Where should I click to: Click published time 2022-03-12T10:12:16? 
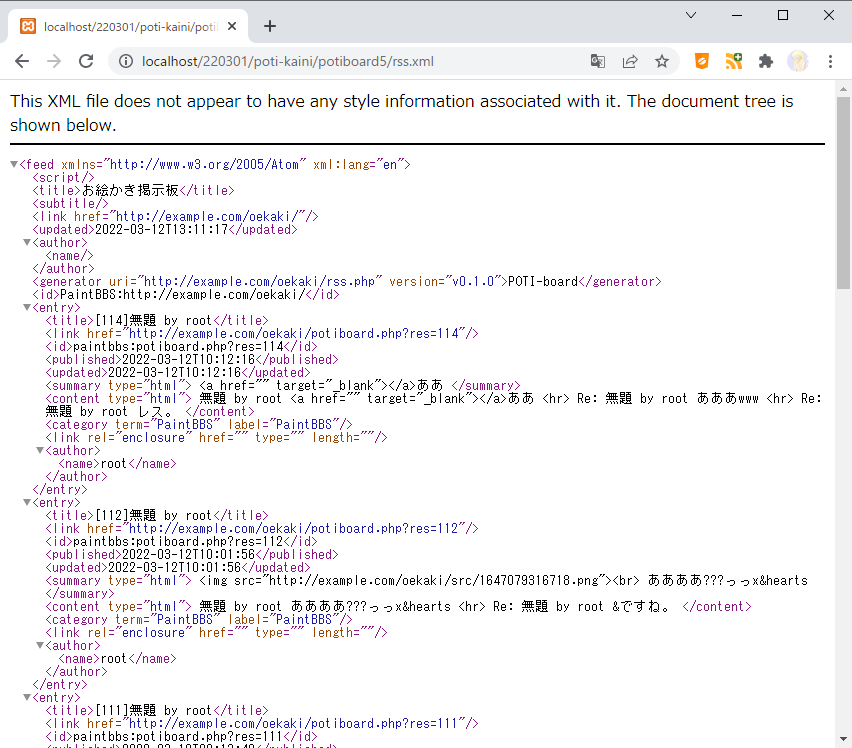point(189,360)
